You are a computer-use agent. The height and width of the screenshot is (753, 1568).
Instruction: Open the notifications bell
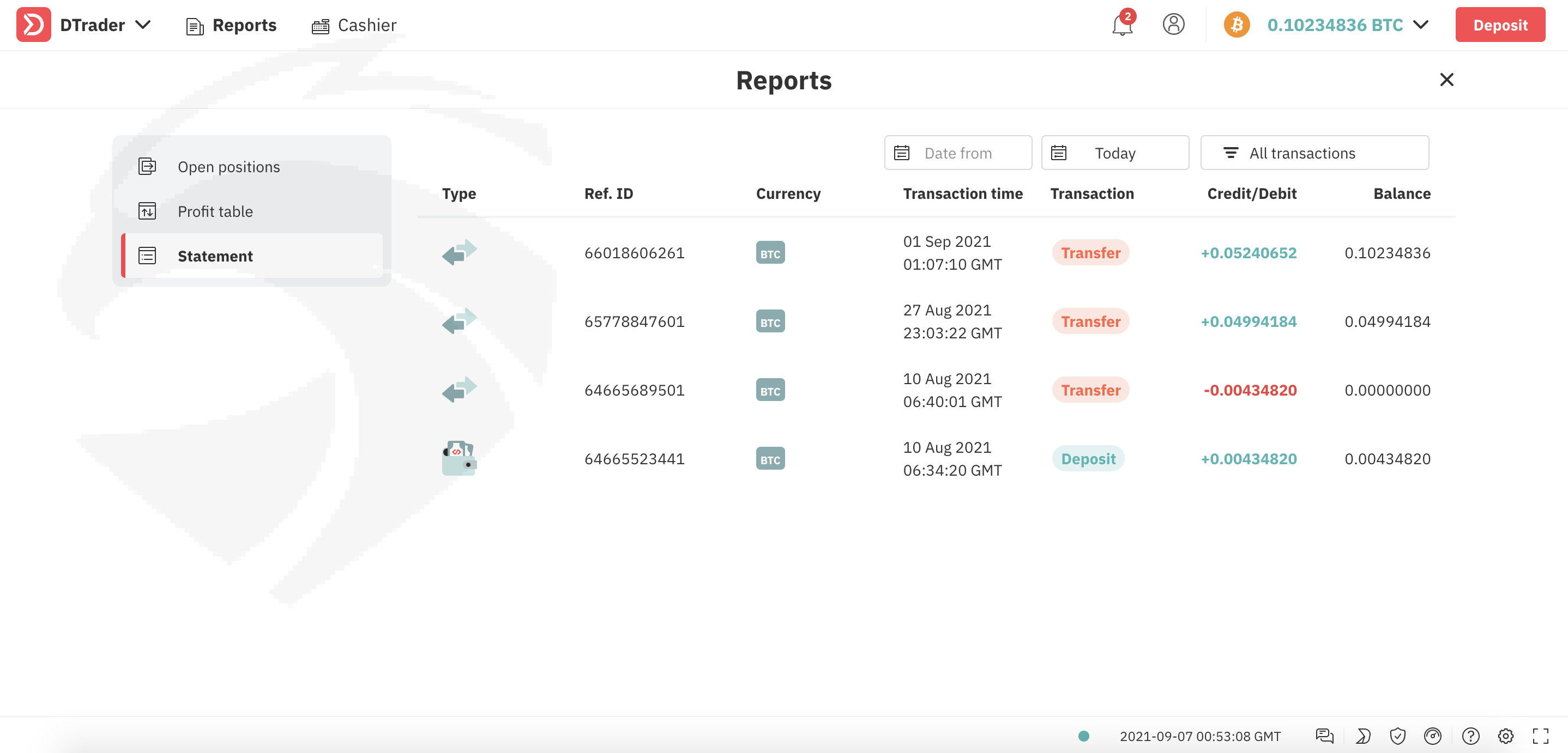(1122, 25)
